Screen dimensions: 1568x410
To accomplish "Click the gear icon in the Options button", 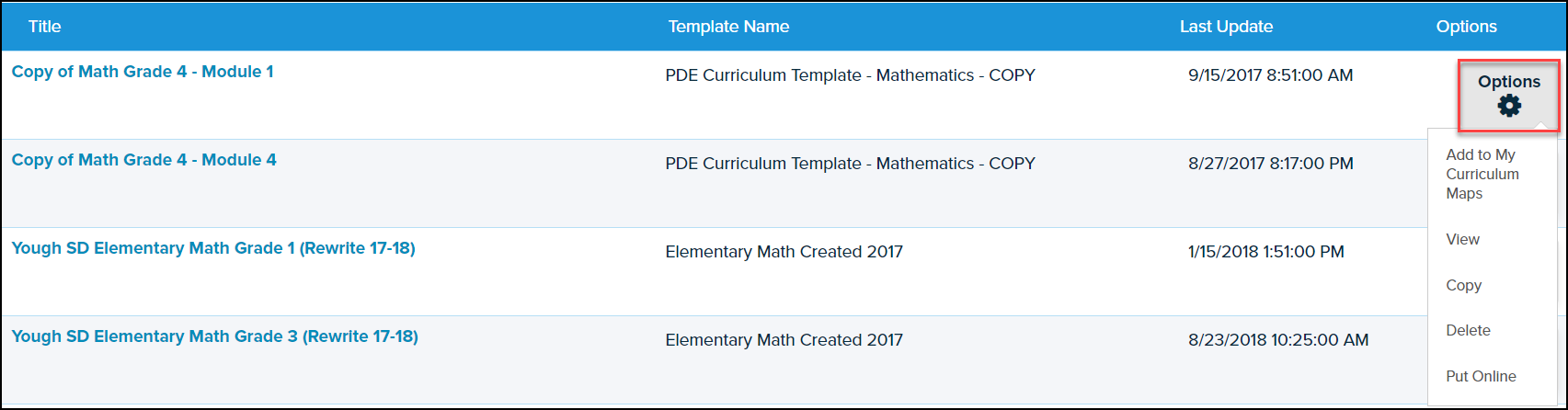I will click(x=1509, y=107).
